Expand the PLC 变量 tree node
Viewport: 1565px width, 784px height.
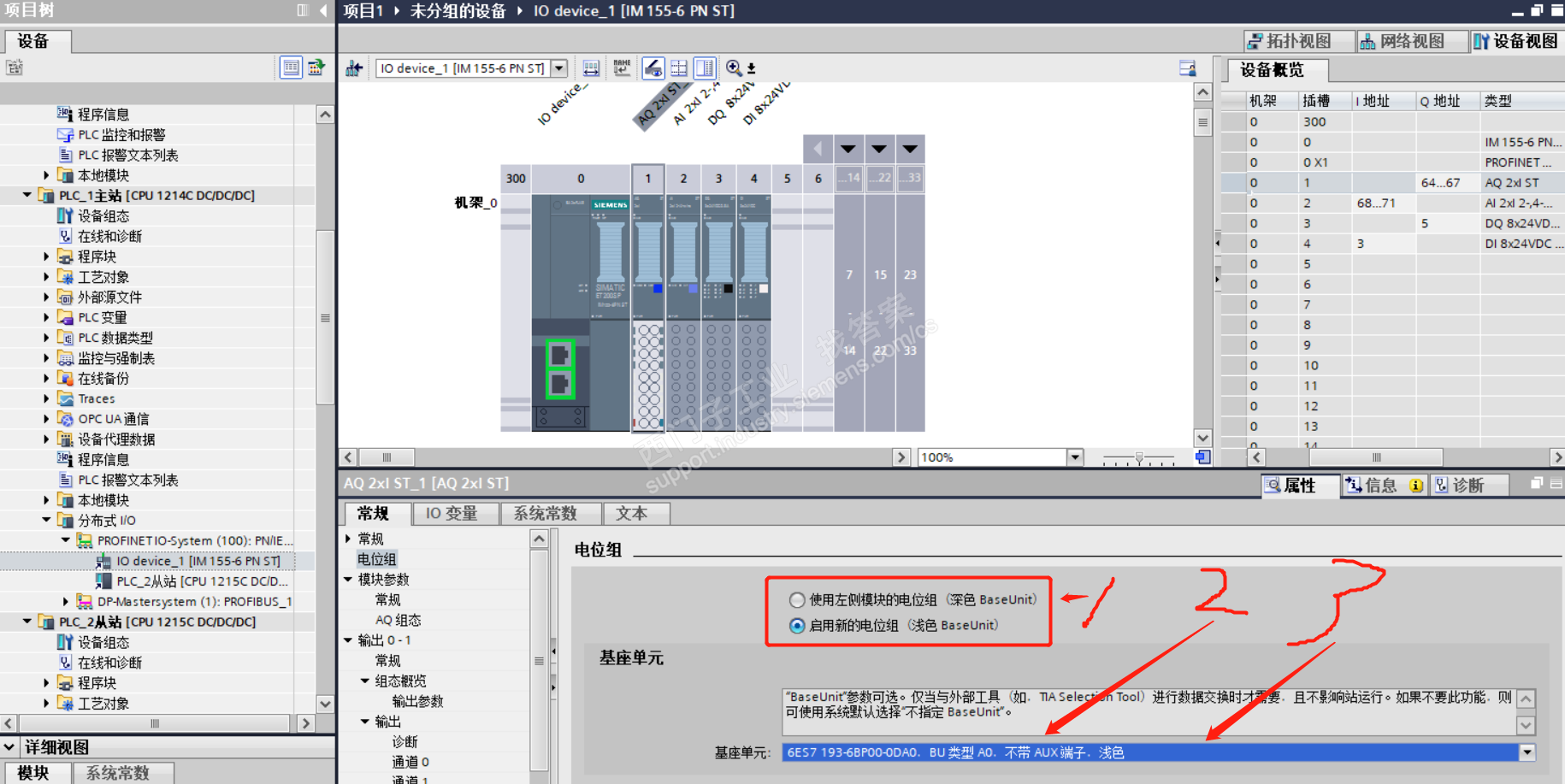tap(46, 317)
